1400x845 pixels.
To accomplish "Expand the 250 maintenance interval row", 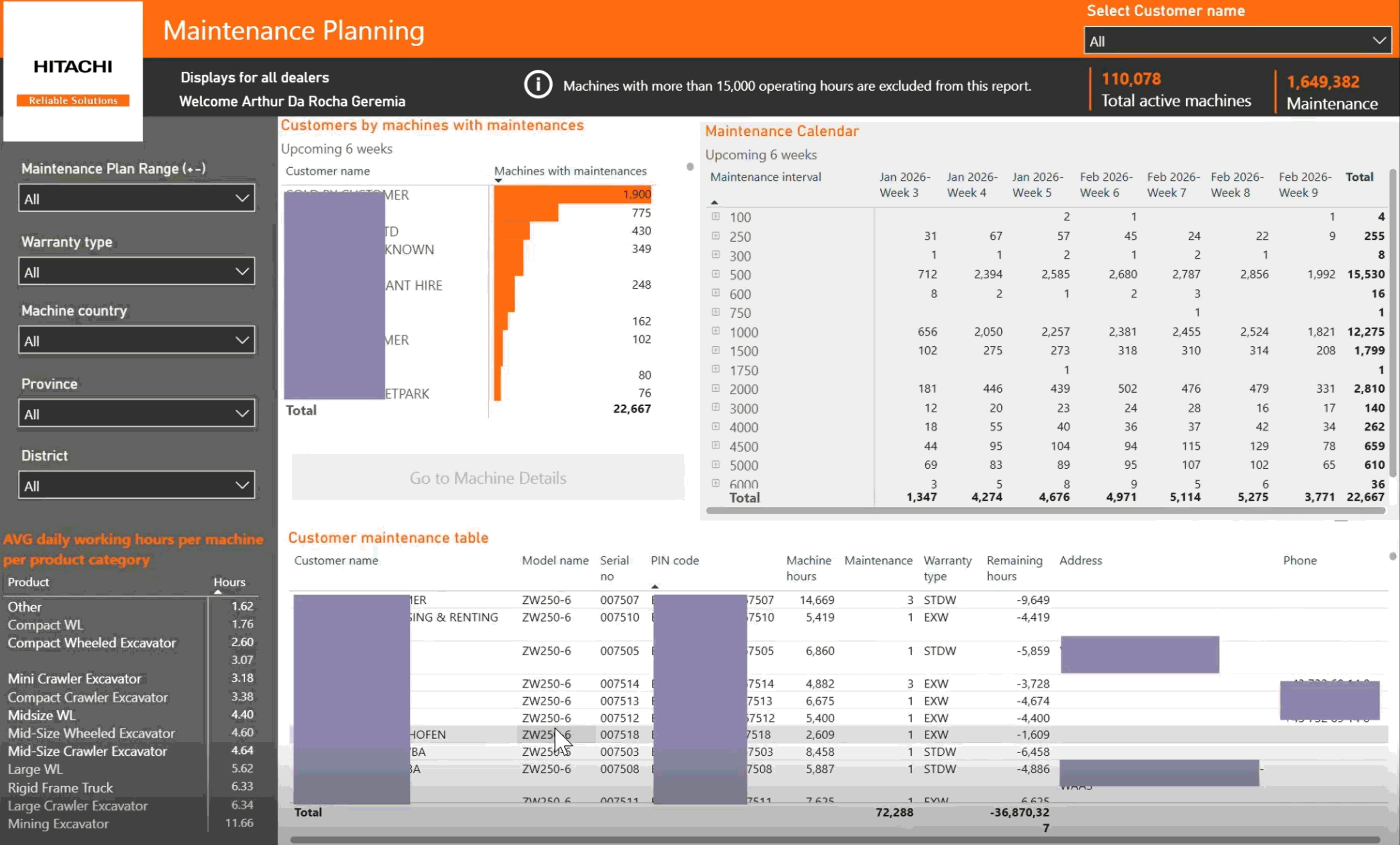I will coord(716,236).
